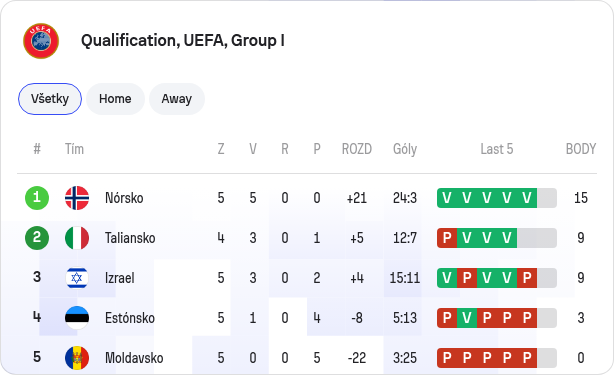Click the Italy flag icon
Image resolution: width=614 pixels, height=375 pixels.
click(77, 238)
